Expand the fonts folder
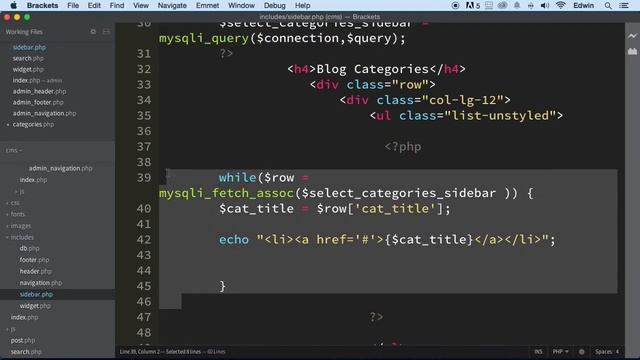This screenshot has width=640, height=360. 18,214
